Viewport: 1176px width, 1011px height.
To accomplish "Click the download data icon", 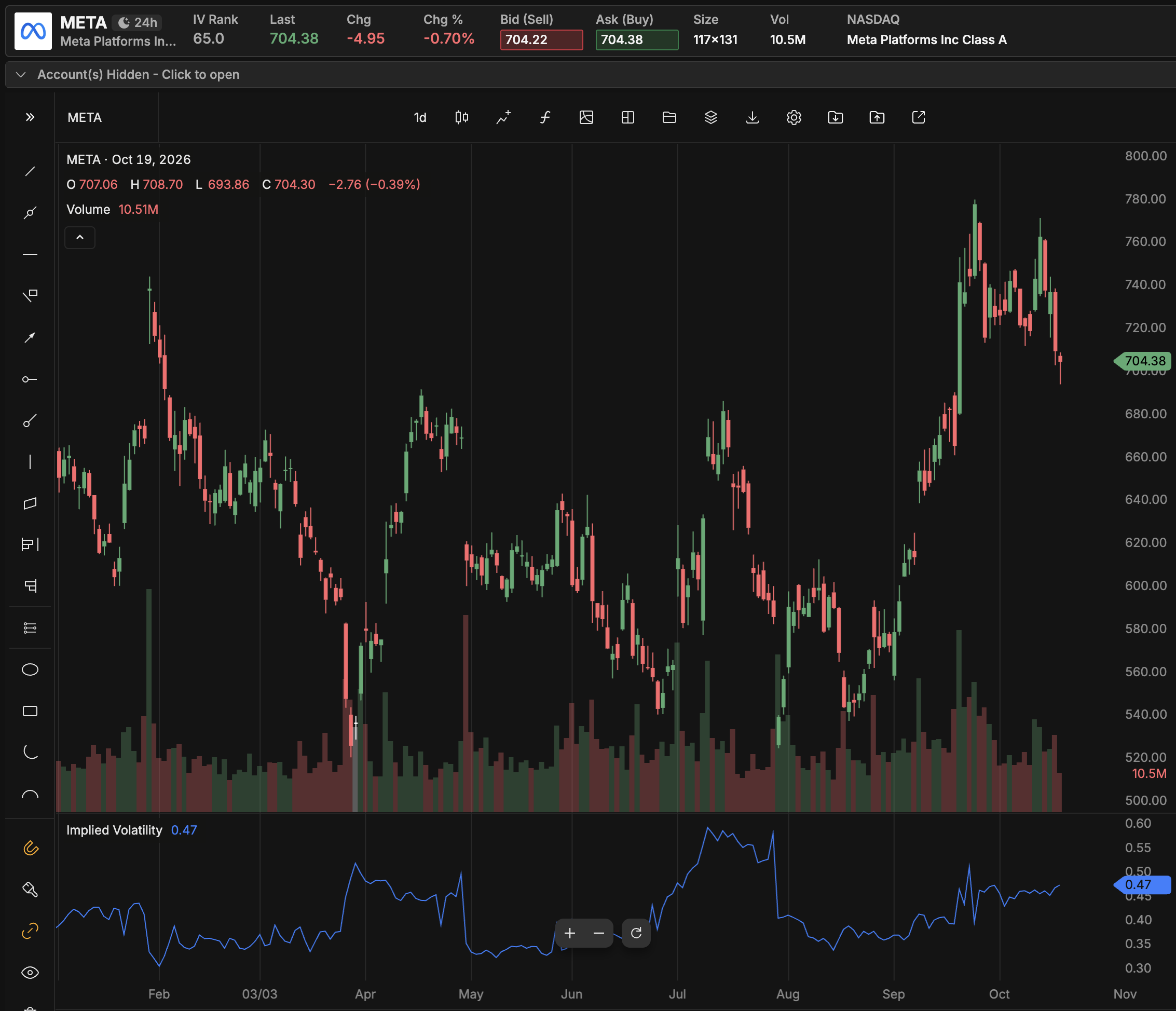I will point(753,117).
